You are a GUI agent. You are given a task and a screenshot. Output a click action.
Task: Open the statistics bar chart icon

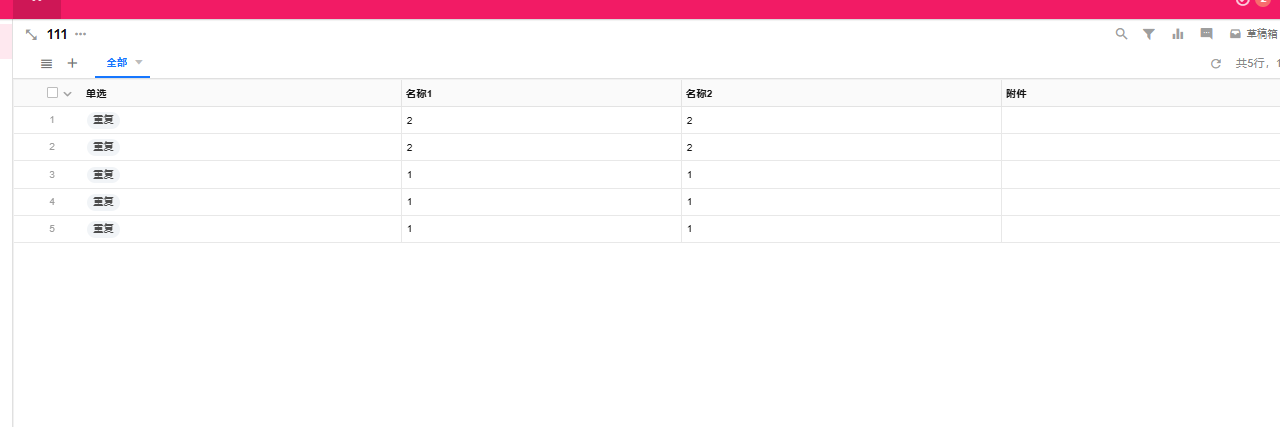1178,34
